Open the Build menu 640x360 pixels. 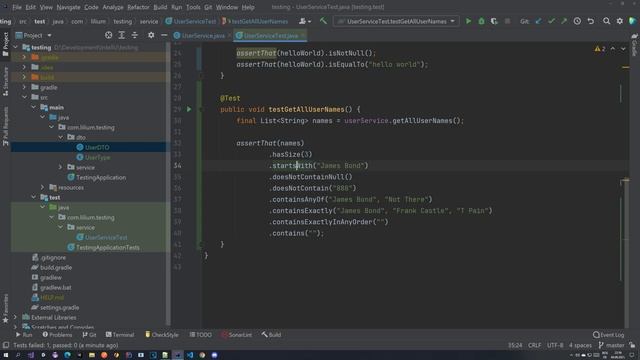(x=160, y=7)
